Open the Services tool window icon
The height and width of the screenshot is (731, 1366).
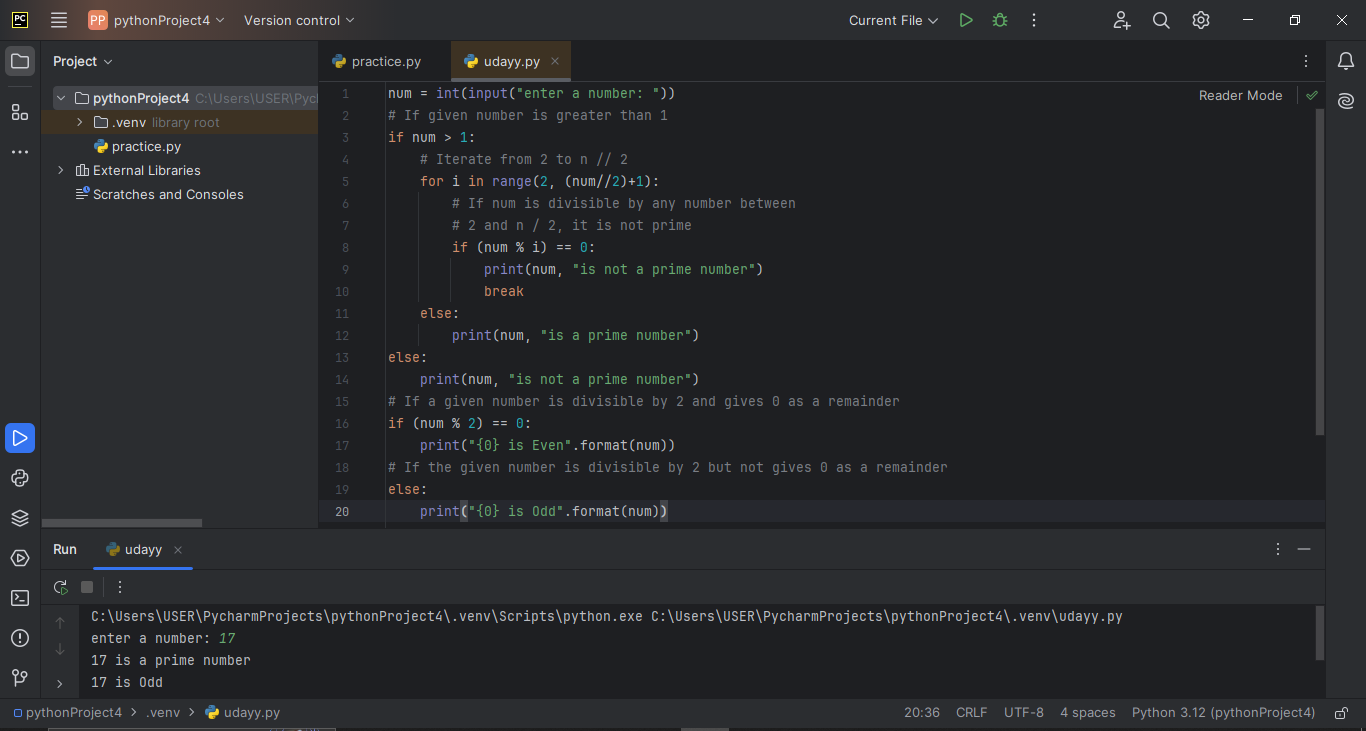[x=20, y=558]
